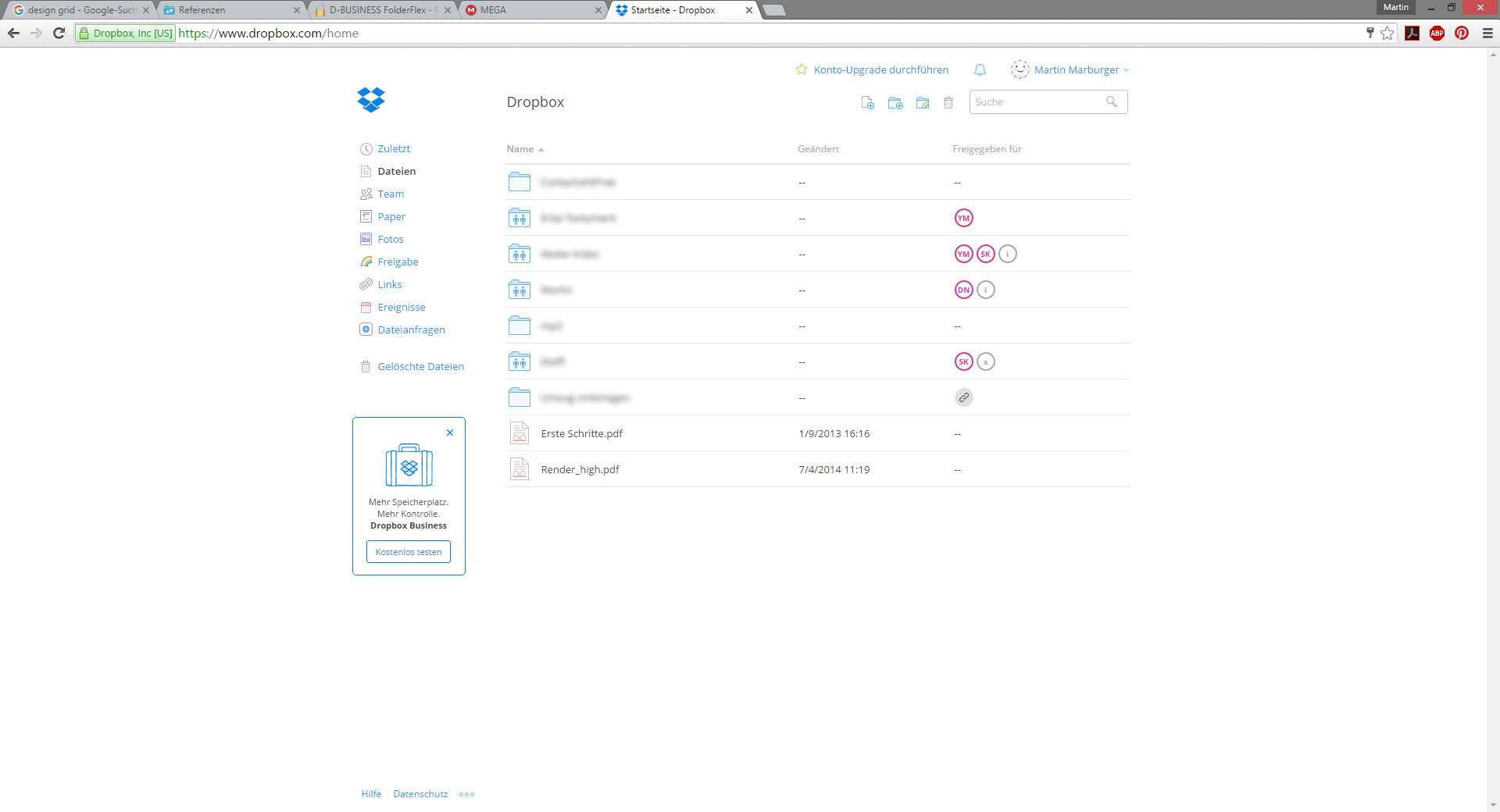Click the PDF icon of Render_high.pdf

tap(520, 468)
